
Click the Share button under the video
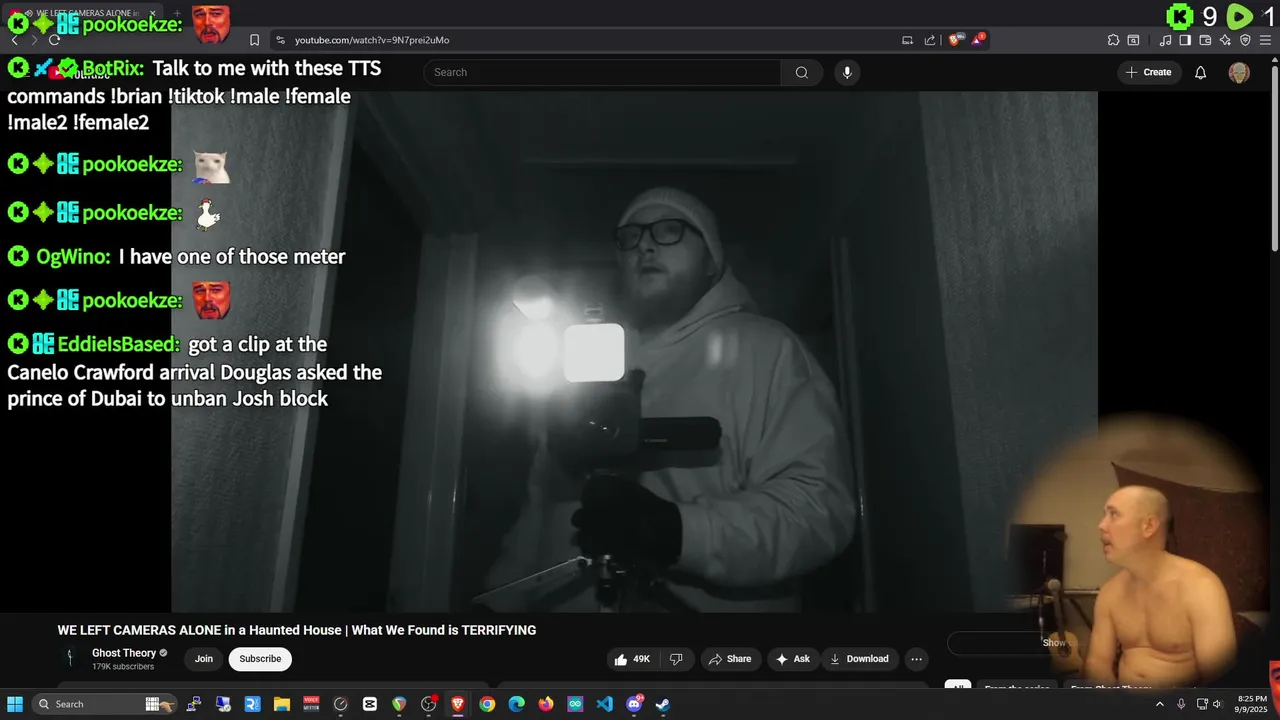click(x=730, y=658)
